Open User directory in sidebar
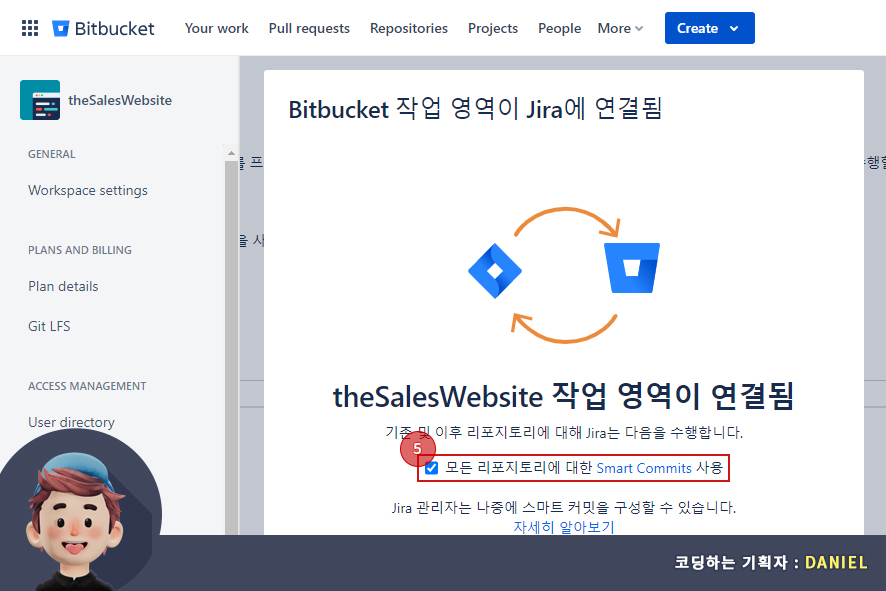The width and height of the screenshot is (886, 591). tap(71, 422)
